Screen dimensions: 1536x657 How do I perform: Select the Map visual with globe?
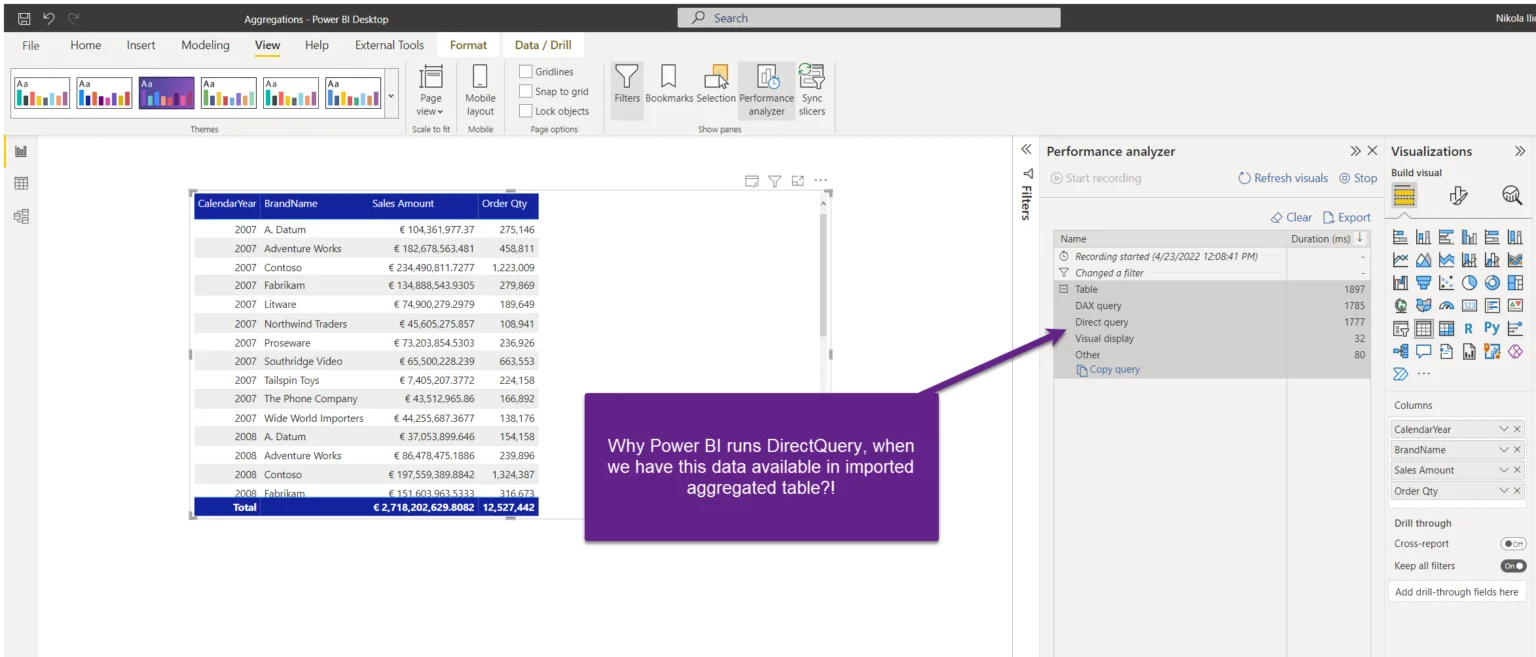(1400, 306)
